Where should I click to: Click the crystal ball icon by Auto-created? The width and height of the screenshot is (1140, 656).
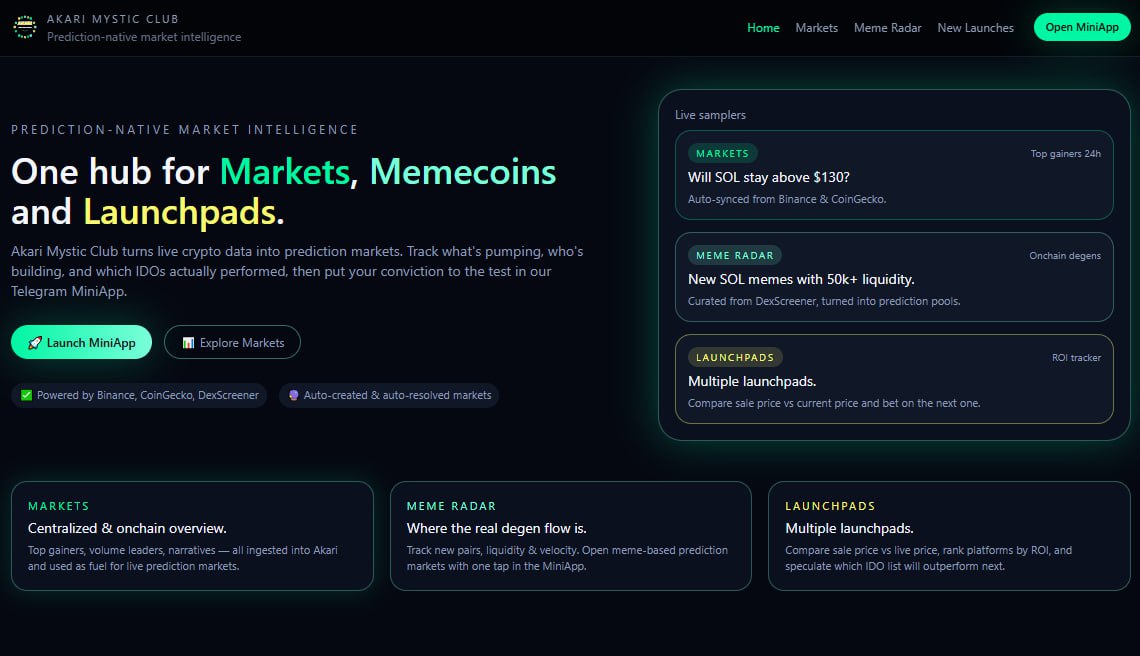point(294,395)
